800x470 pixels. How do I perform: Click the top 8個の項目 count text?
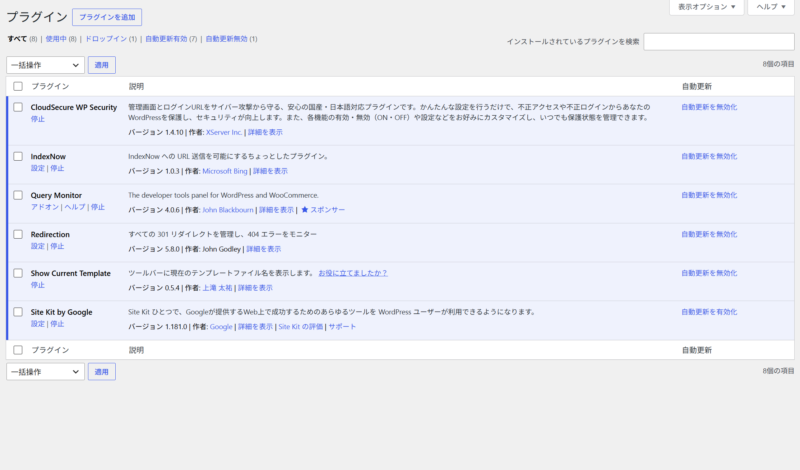[x=778, y=64]
